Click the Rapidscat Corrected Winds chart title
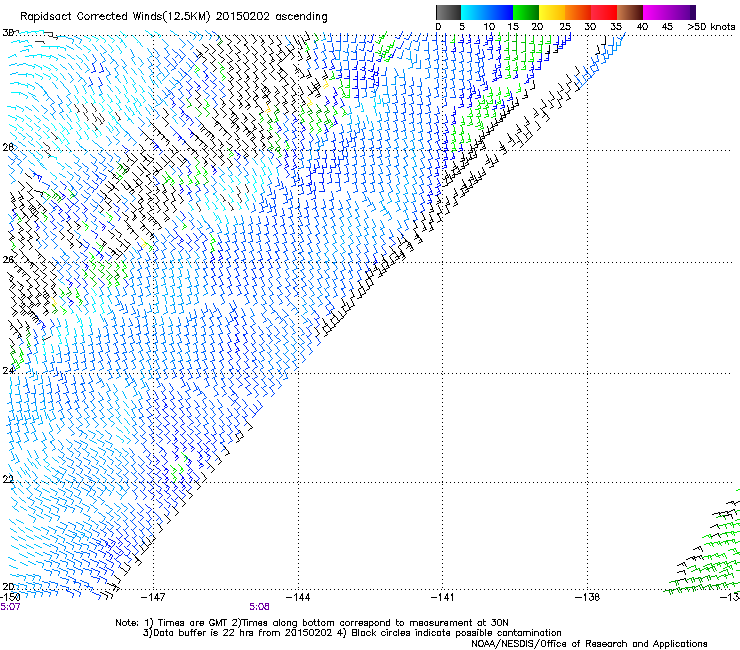The width and height of the screenshot is (740, 650). pos(174,17)
